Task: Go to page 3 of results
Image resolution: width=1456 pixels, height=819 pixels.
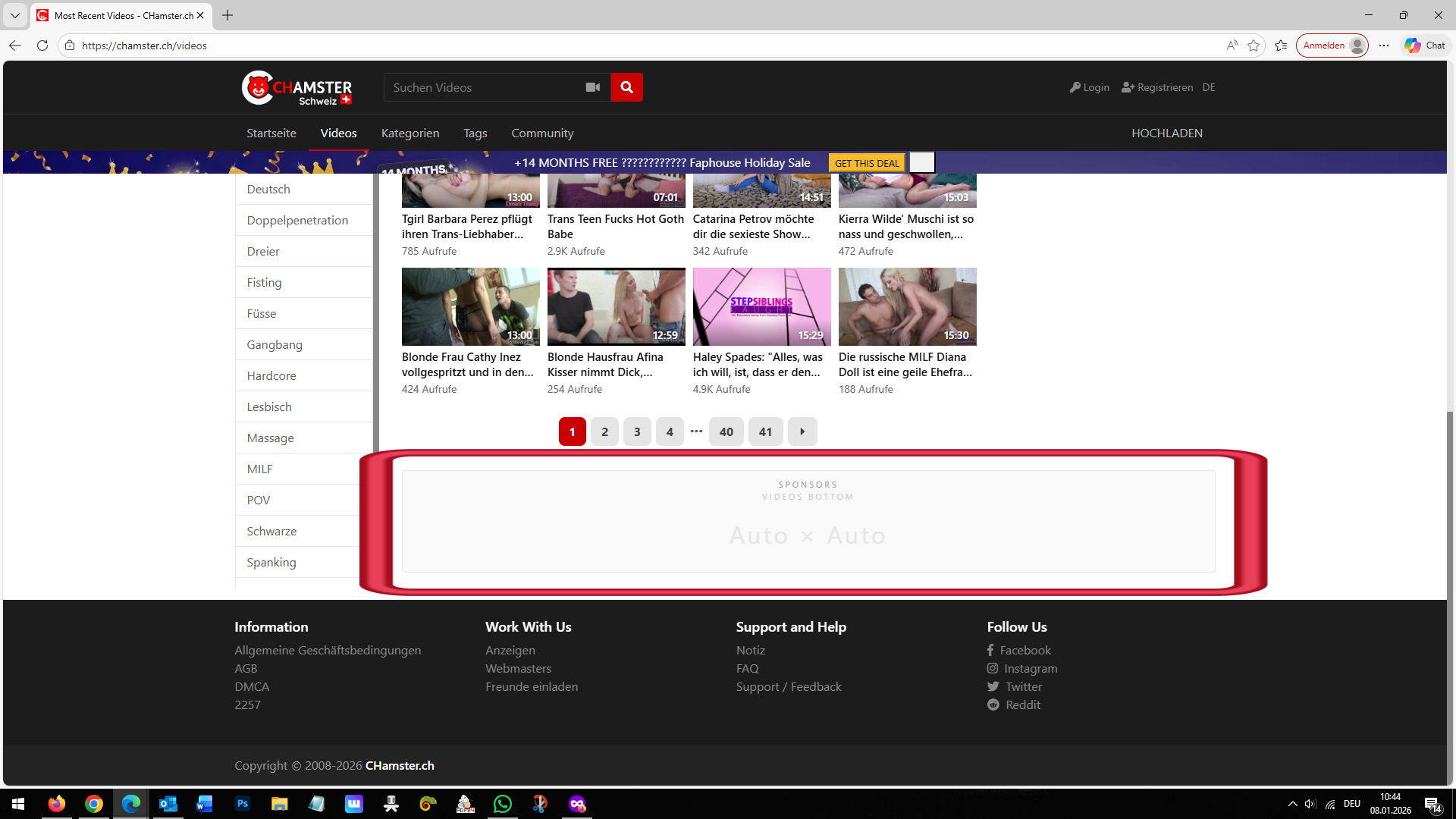Action: point(637,431)
